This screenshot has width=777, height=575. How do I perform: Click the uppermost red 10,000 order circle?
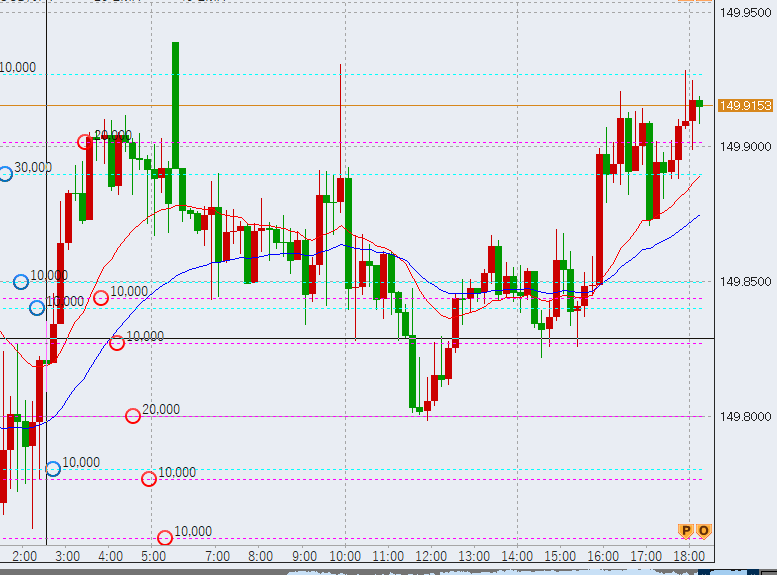tap(101, 298)
